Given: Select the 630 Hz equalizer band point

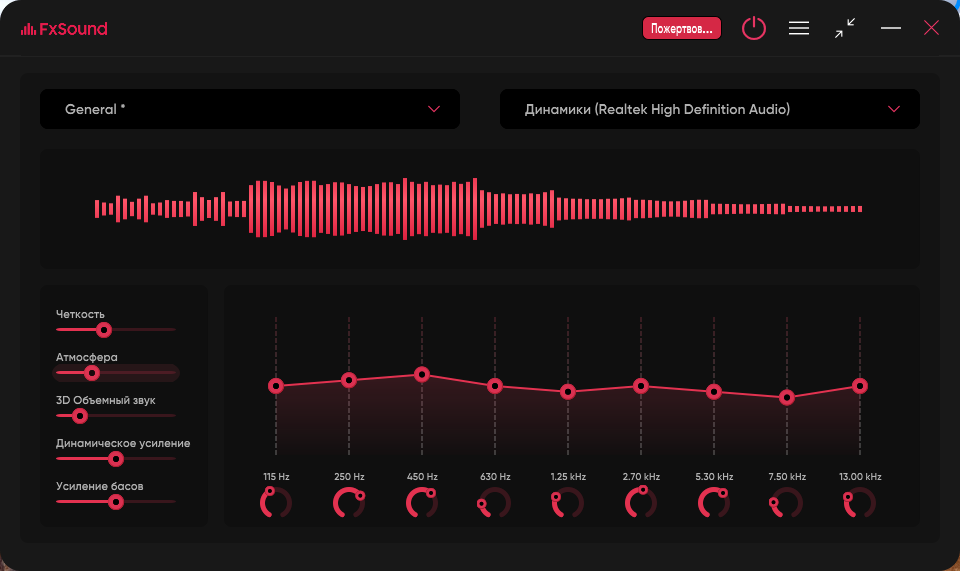Looking at the screenshot, I should [495, 386].
